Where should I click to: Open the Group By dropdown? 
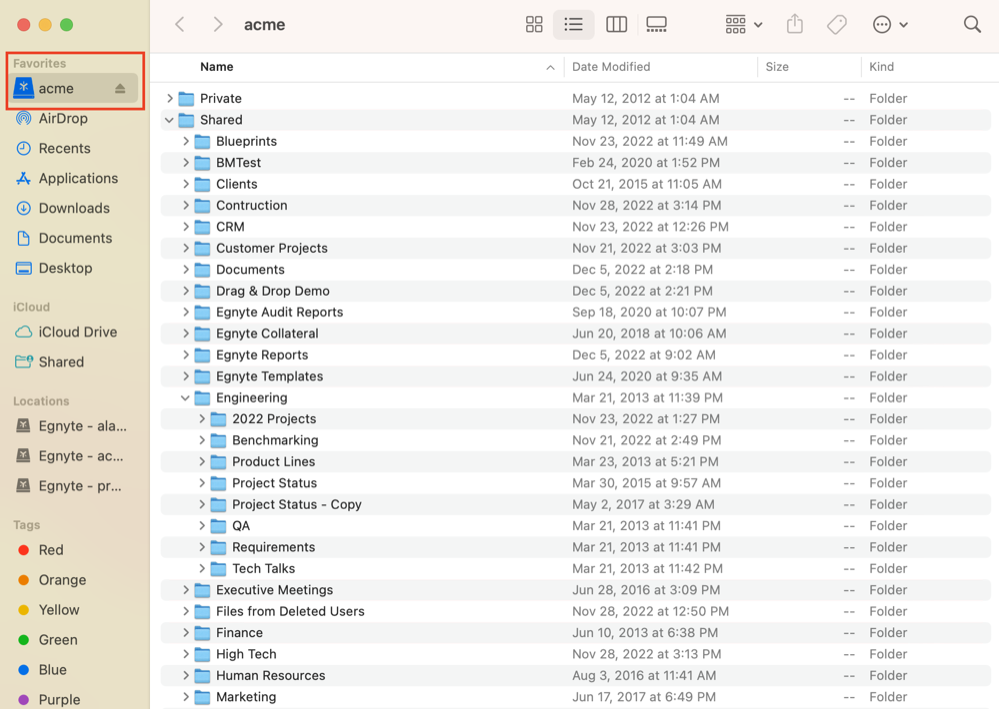pyautogui.click(x=744, y=25)
